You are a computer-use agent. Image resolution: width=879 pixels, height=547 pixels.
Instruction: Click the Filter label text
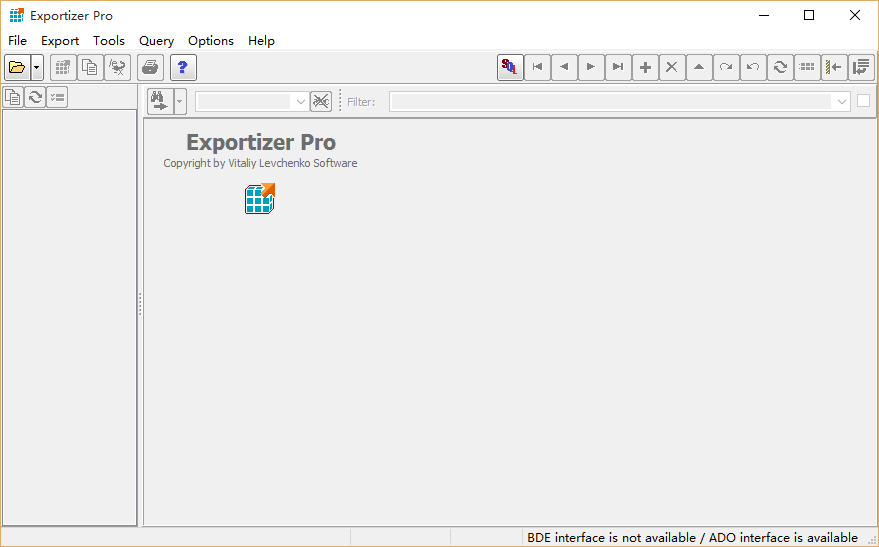pyautogui.click(x=361, y=102)
